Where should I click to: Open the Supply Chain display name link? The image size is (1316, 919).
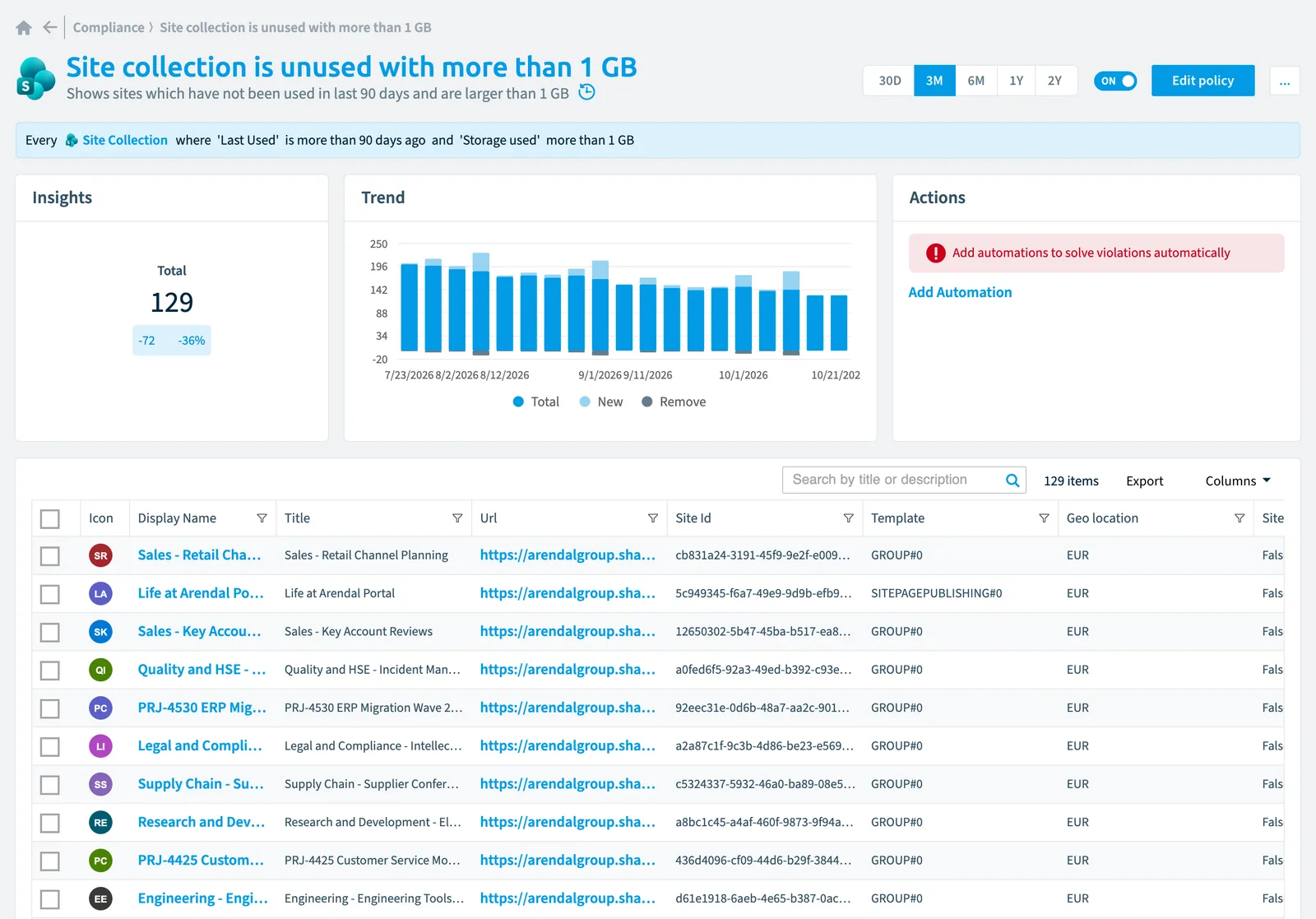click(201, 784)
